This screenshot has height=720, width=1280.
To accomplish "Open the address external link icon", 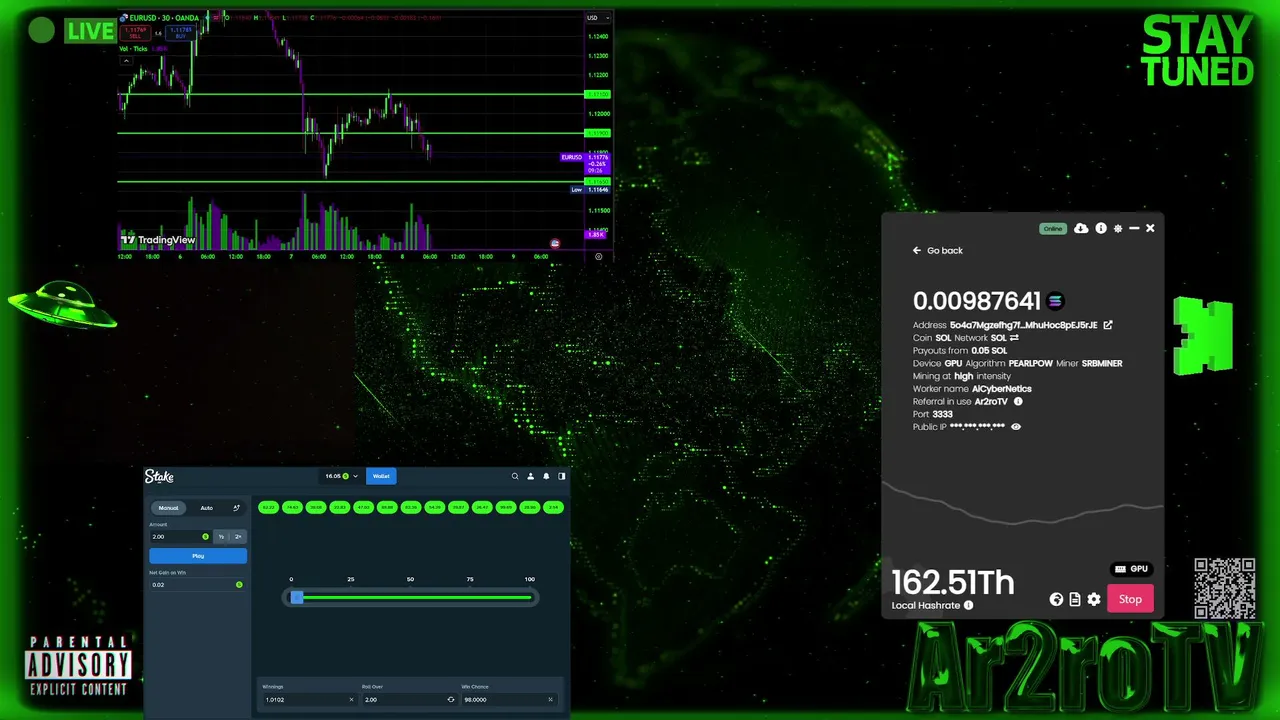I will pos(1108,325).
